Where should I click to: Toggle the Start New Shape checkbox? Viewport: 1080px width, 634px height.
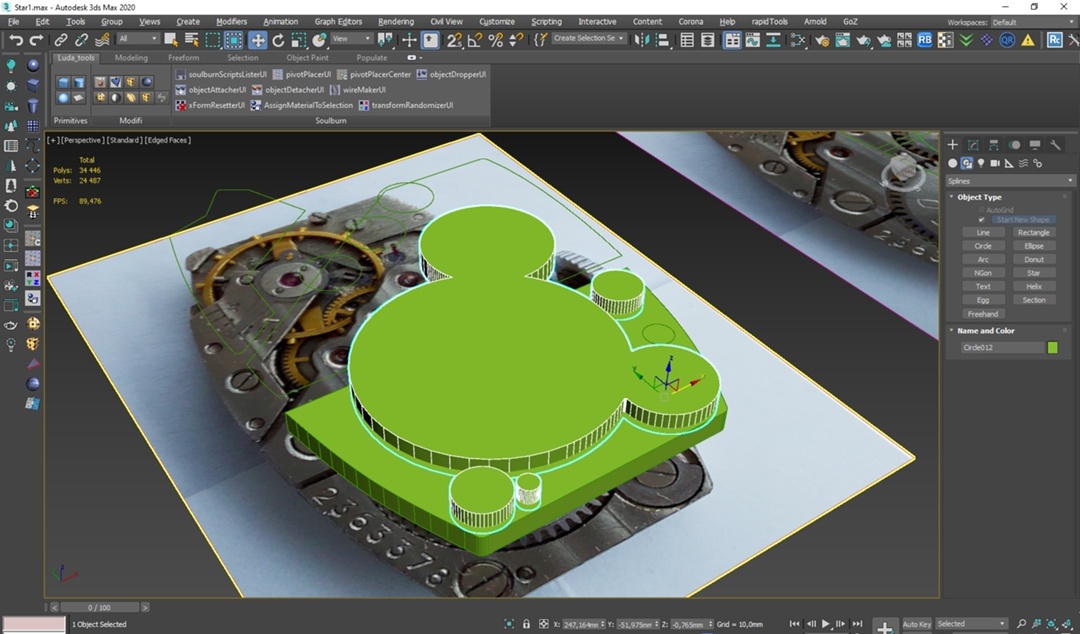point(982,220)
